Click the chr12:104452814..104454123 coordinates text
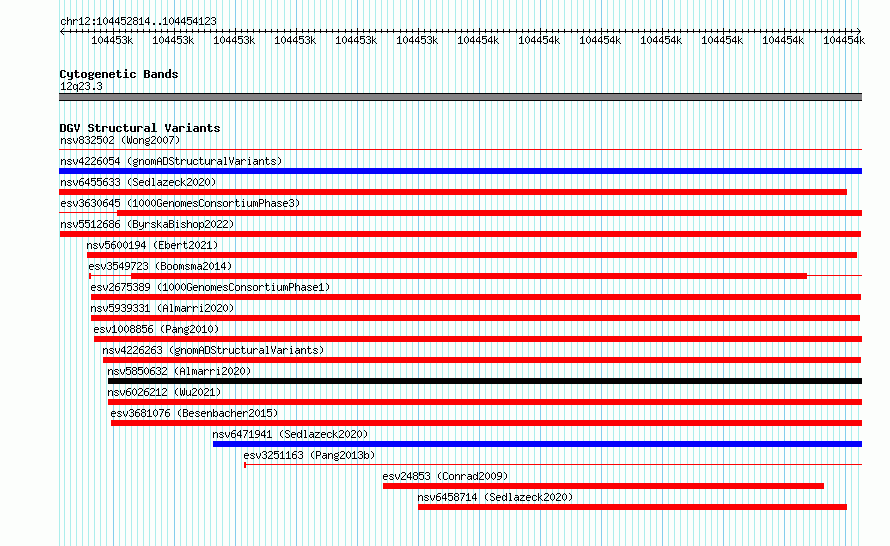The image size is (890, 546). pyautogui.click(x=138, y=21)
